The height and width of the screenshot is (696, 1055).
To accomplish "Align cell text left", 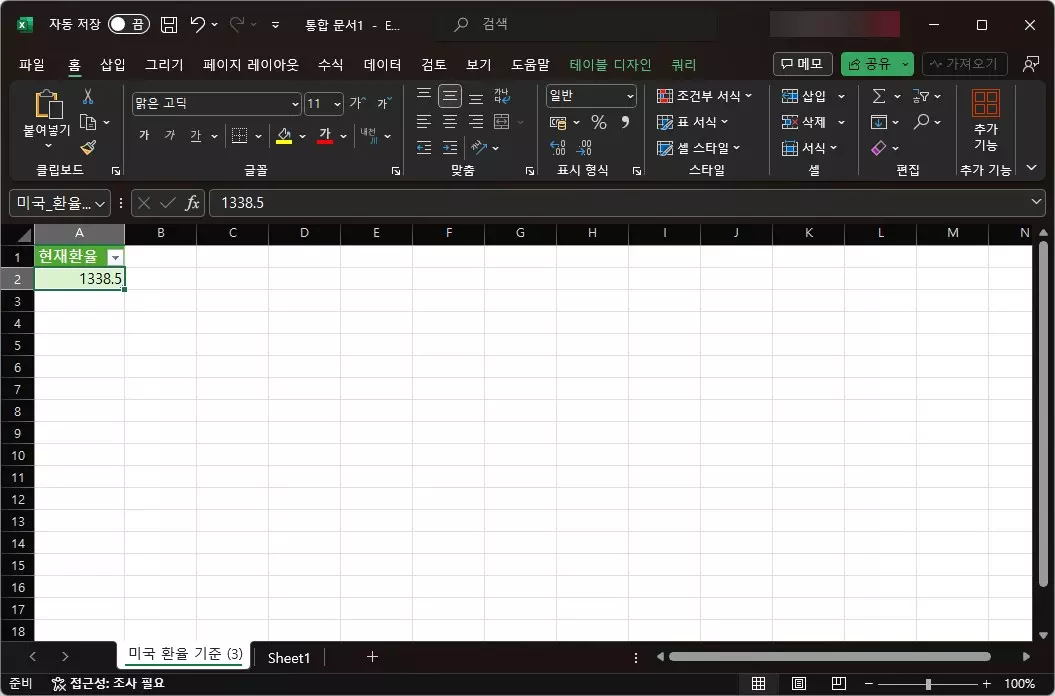I will (x=423, y=122).
